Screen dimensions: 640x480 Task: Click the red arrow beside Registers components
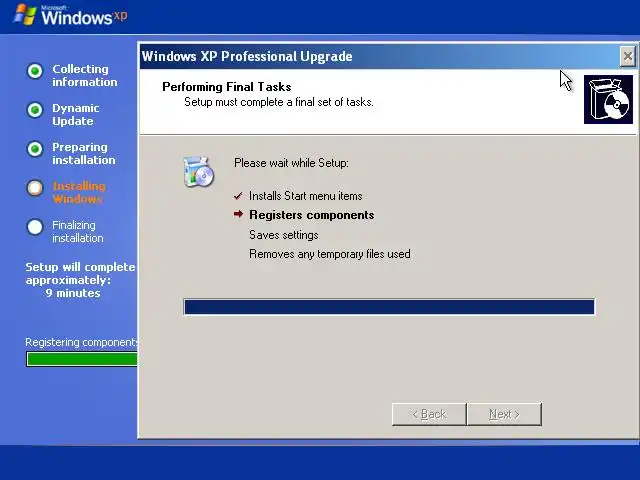238,214
